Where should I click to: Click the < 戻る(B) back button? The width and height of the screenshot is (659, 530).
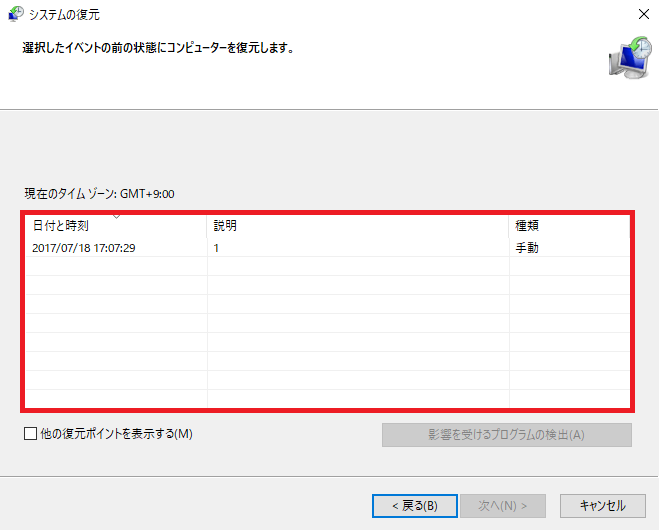click(x=415, y=506)
